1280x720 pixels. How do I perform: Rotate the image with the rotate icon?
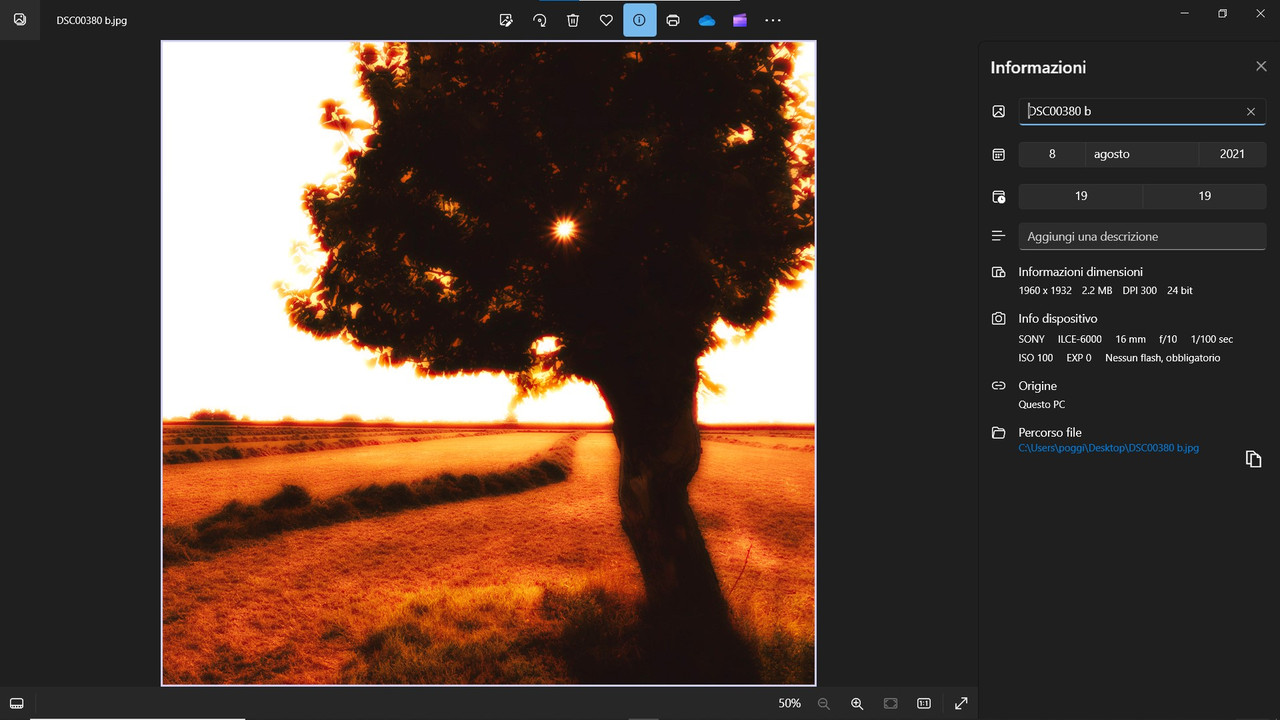point(540,20)
